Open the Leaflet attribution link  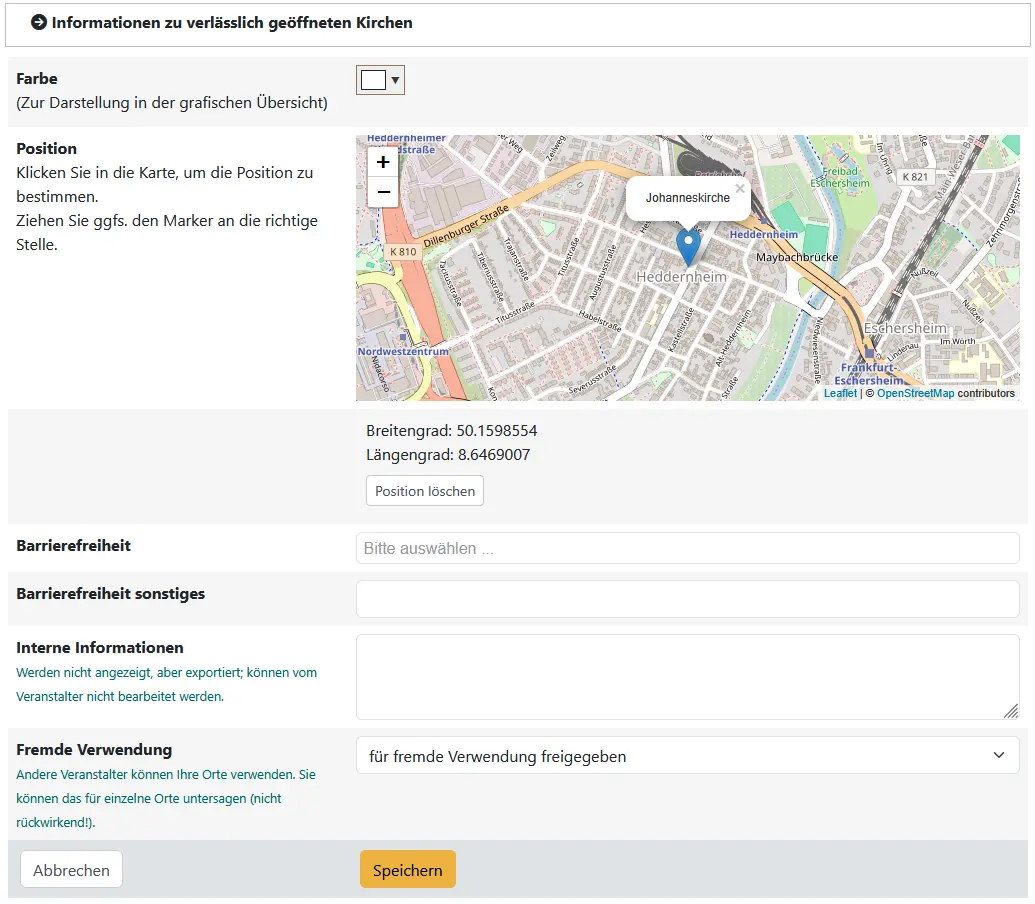coord(840,393)
